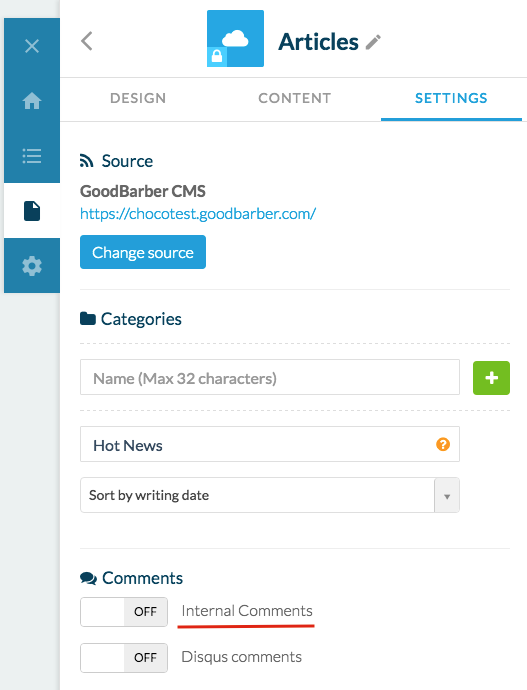The width and height of the screenshot is (527, 690).
Task: Edit the Articles title with pencil icon
Action: [373, 42]
